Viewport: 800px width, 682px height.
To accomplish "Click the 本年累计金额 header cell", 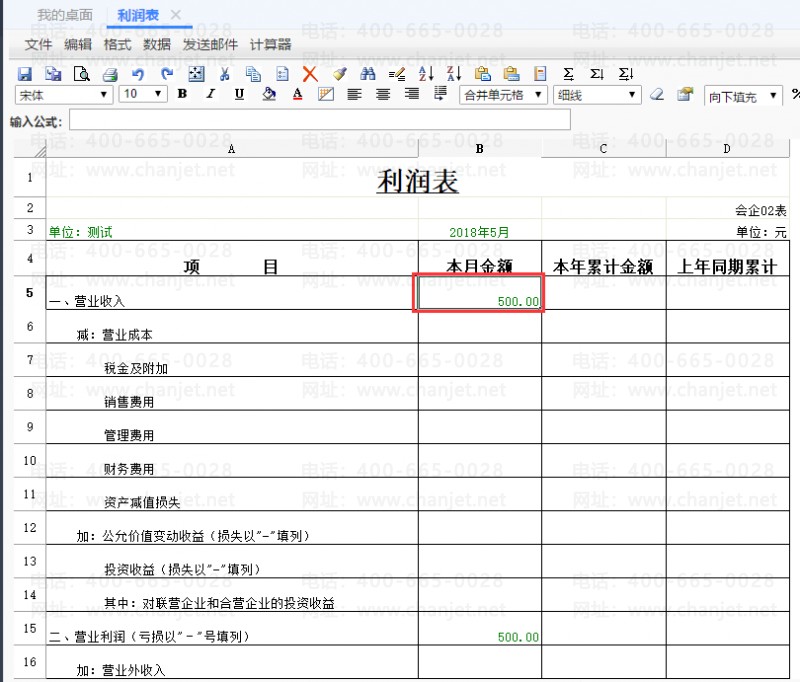I will pyautogui.click(x=604, y=258).
